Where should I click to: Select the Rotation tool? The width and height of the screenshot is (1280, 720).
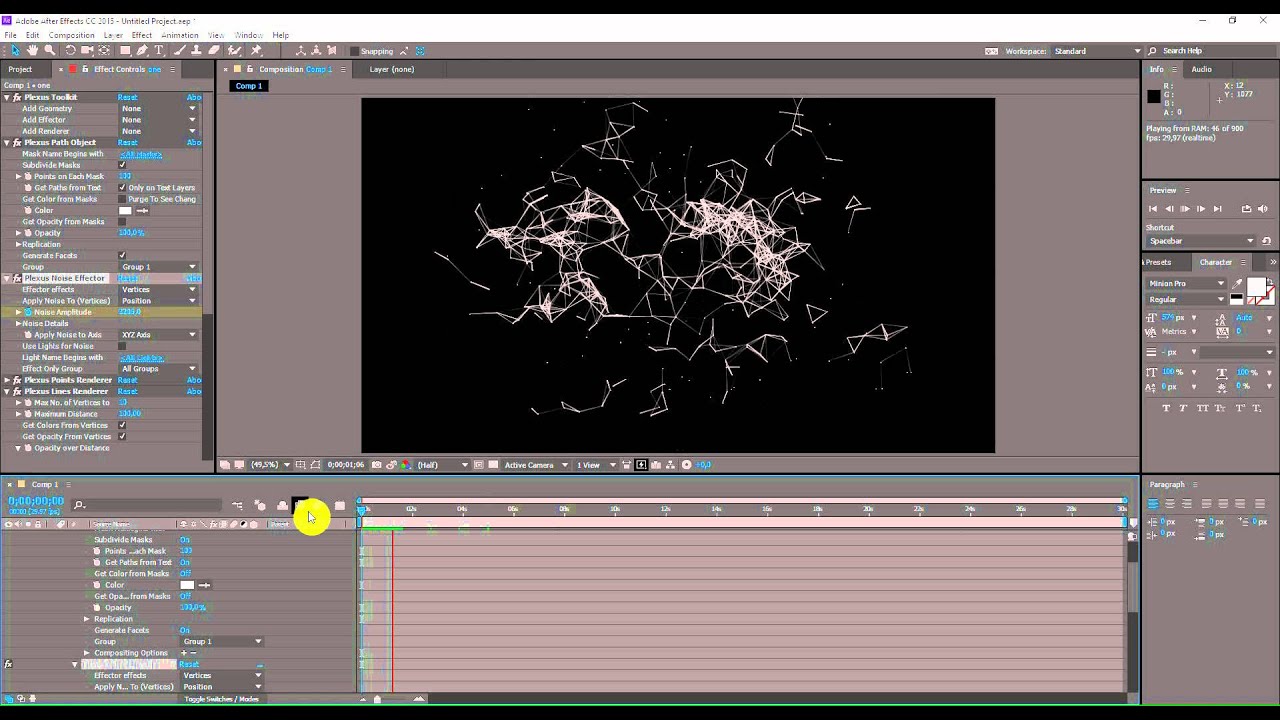point(70,50)
